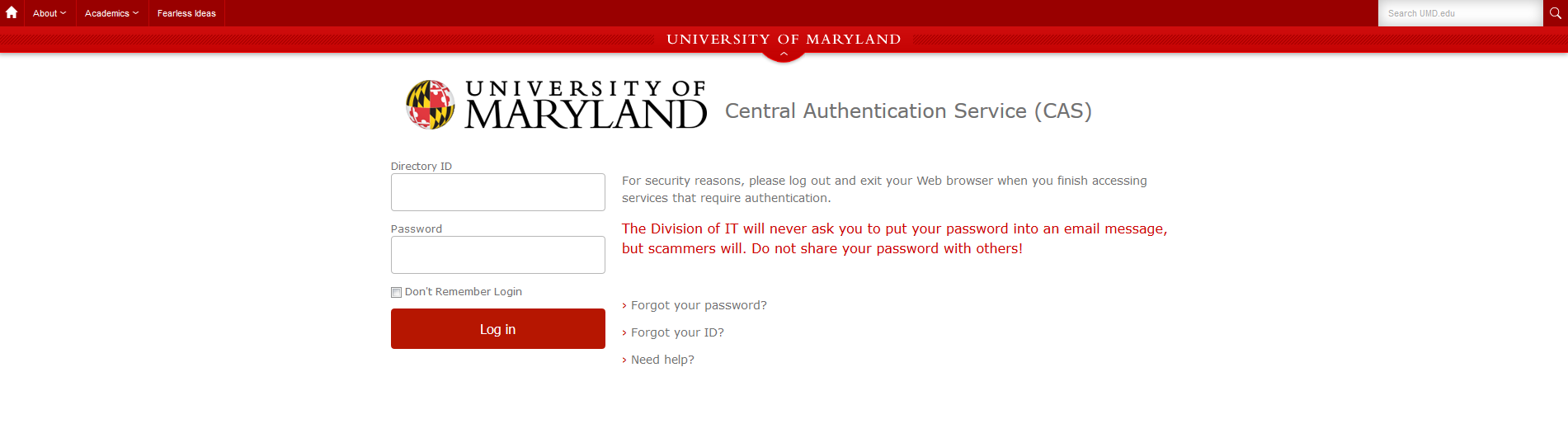
Task: Click the search magnifier icon
Action: 1556,13
